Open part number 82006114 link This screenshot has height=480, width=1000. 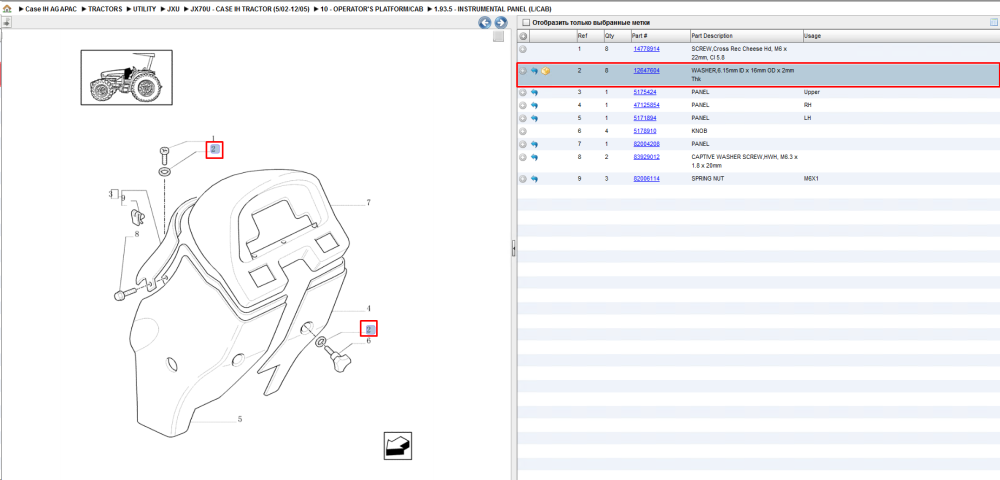tap(646, 178)
